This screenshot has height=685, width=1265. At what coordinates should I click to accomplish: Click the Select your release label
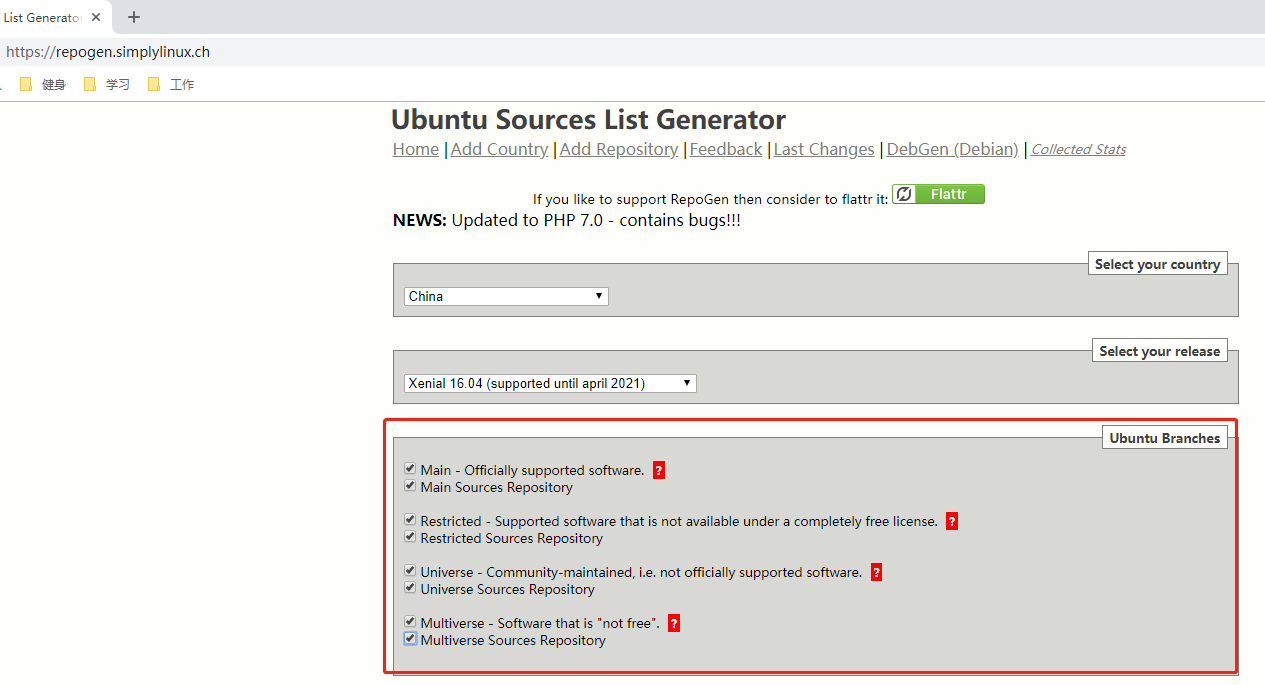(x=1160, y=351)
